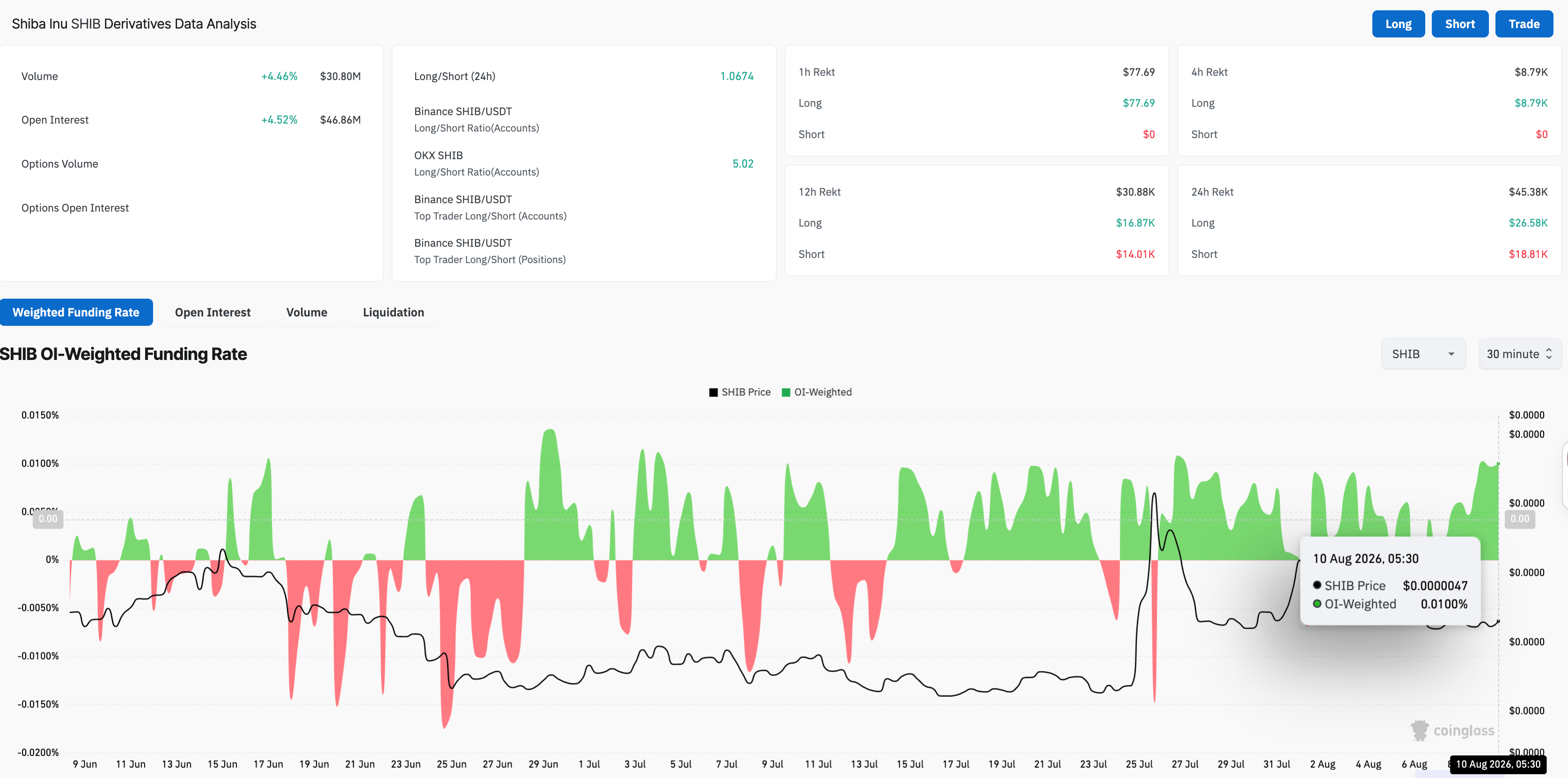Click the x-axis crosshair label 10 Aug 2026, 05:30
The image size is (1568, 778).
coord(1497,764)
